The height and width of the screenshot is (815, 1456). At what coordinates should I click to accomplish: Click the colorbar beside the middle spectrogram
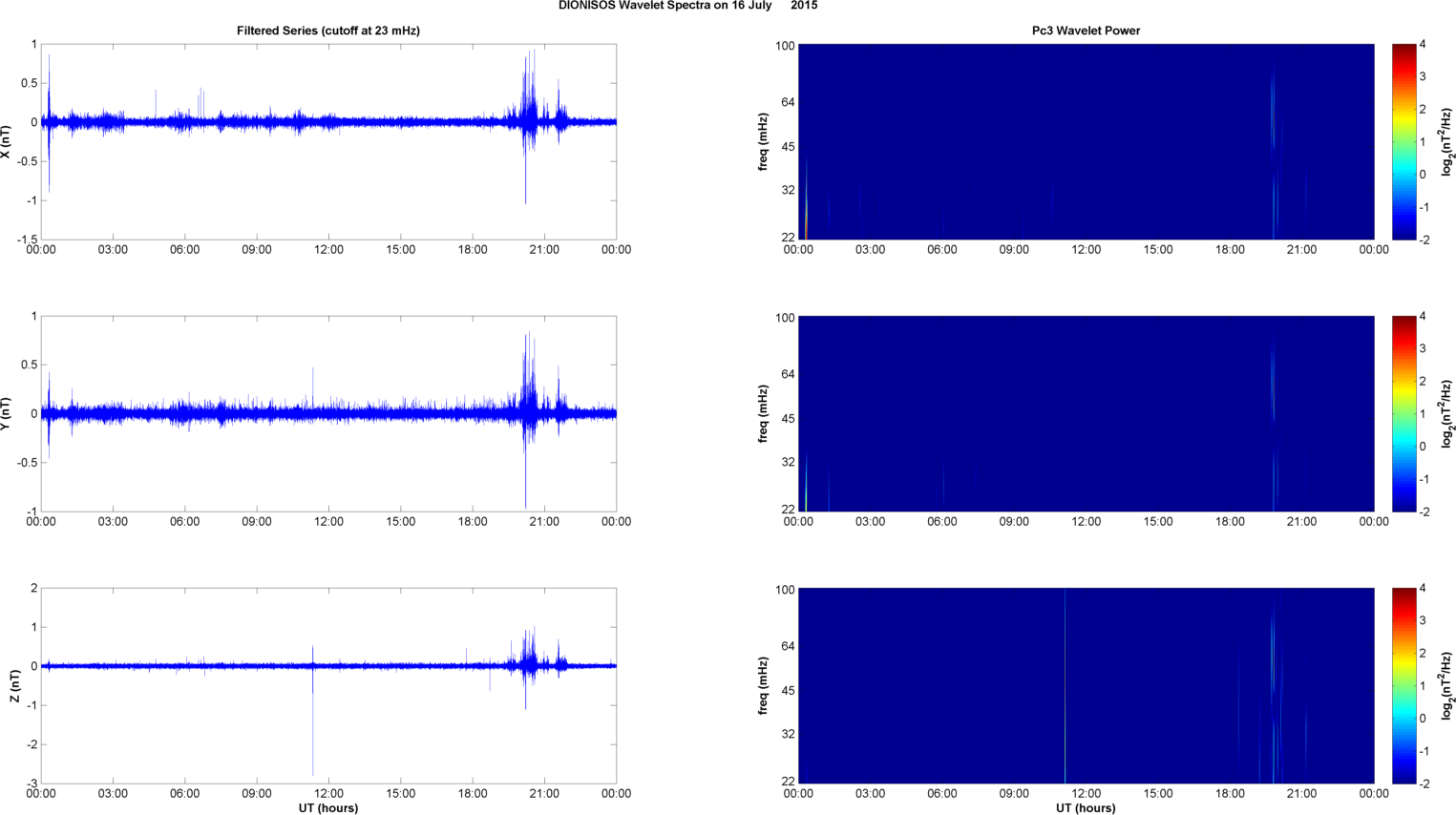(1403, 413)
